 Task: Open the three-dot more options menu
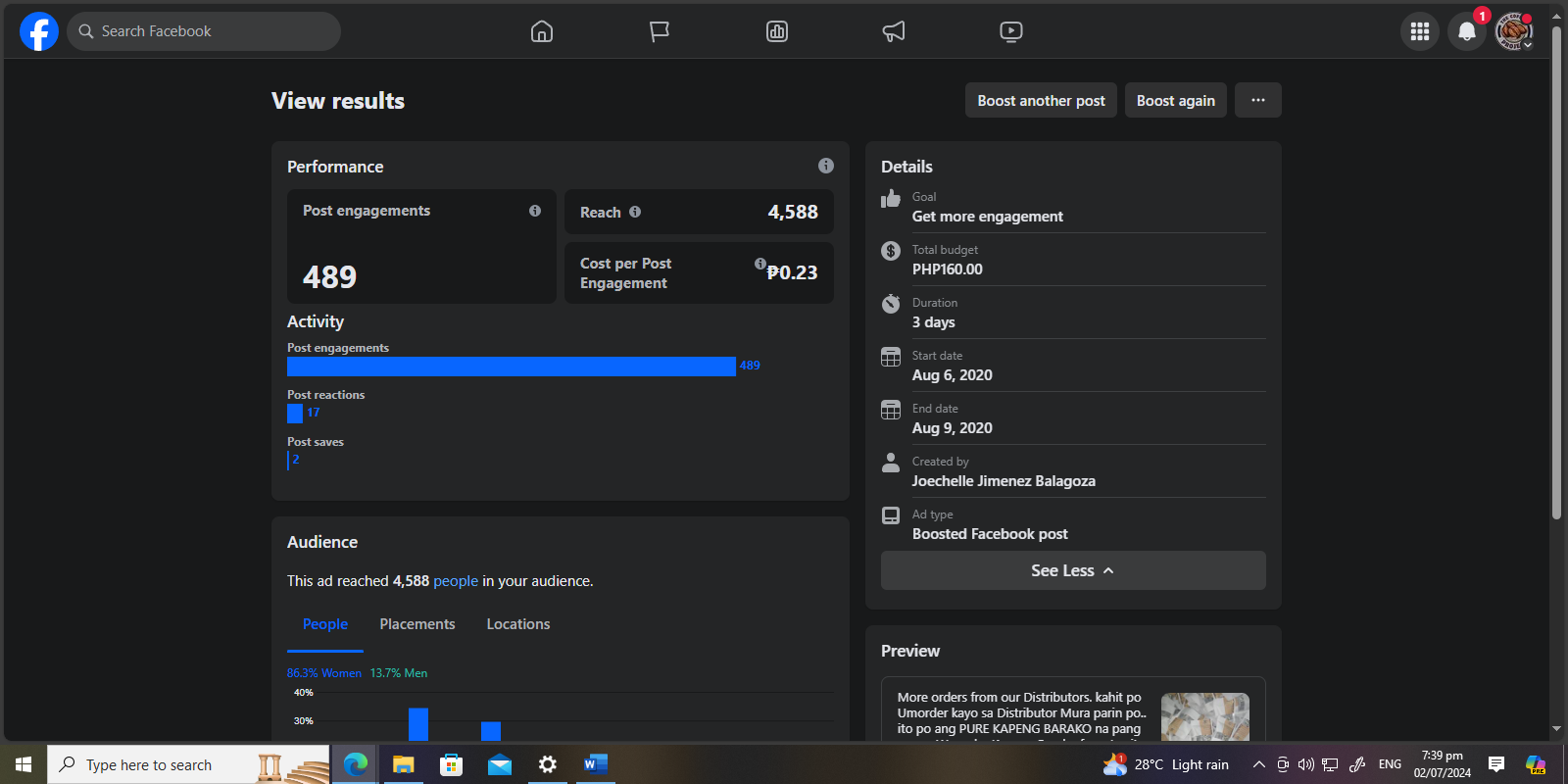(1258, 100)
